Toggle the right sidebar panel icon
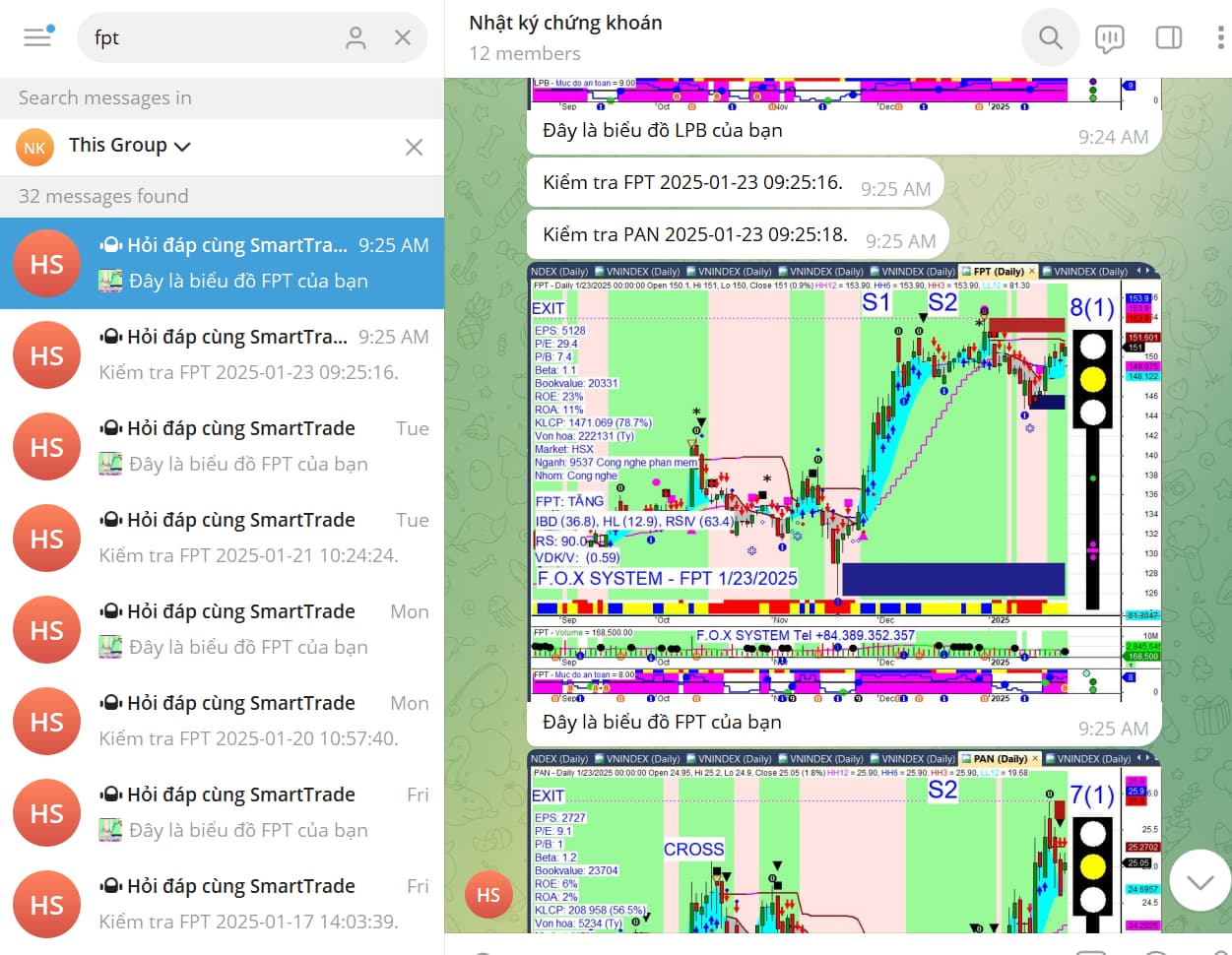 tap(1168, 38)
